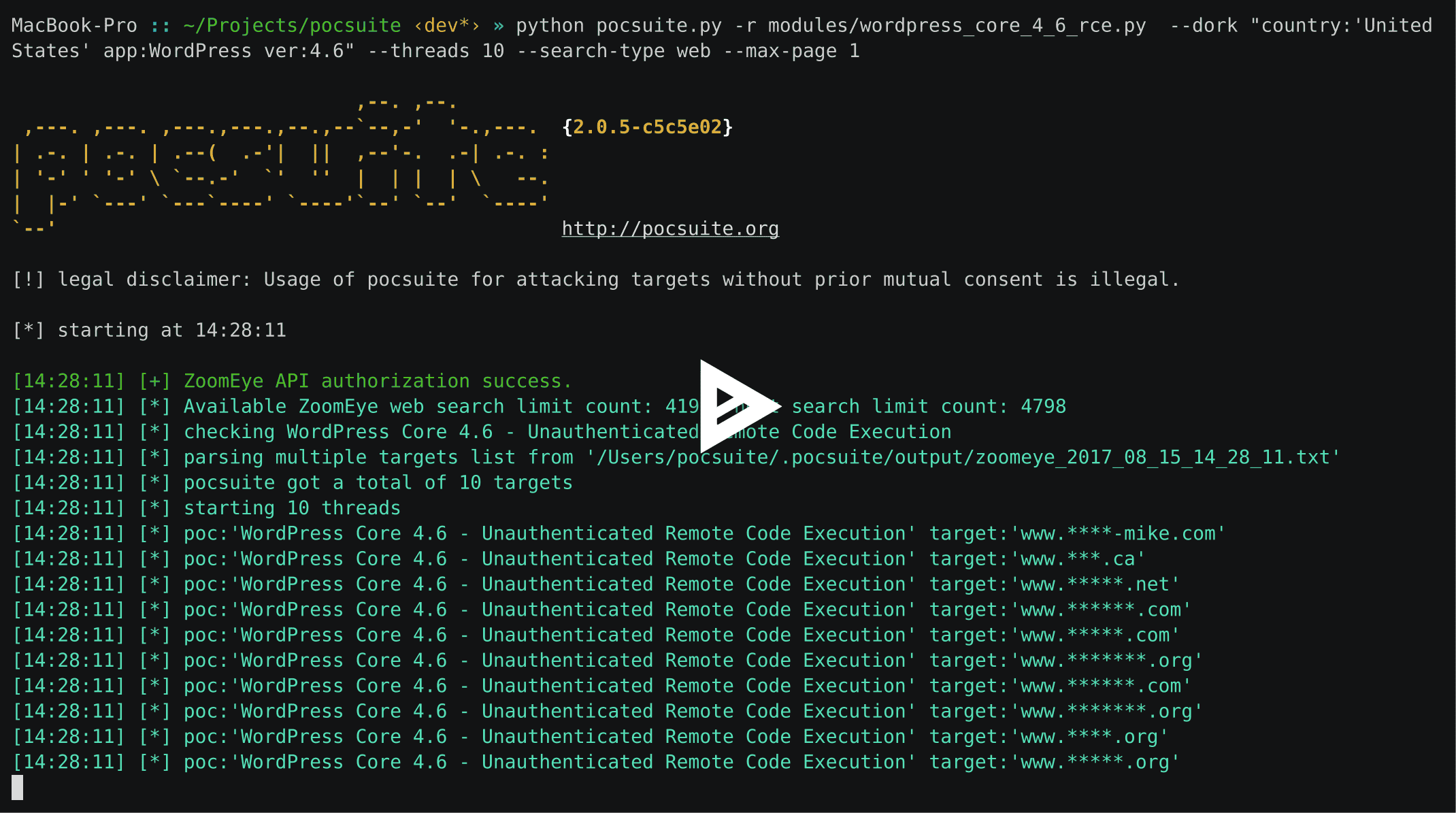Viewport: 1456px width, 813px height.
Task: Click the MacBook-Pro hostname text
Action: 75,25
